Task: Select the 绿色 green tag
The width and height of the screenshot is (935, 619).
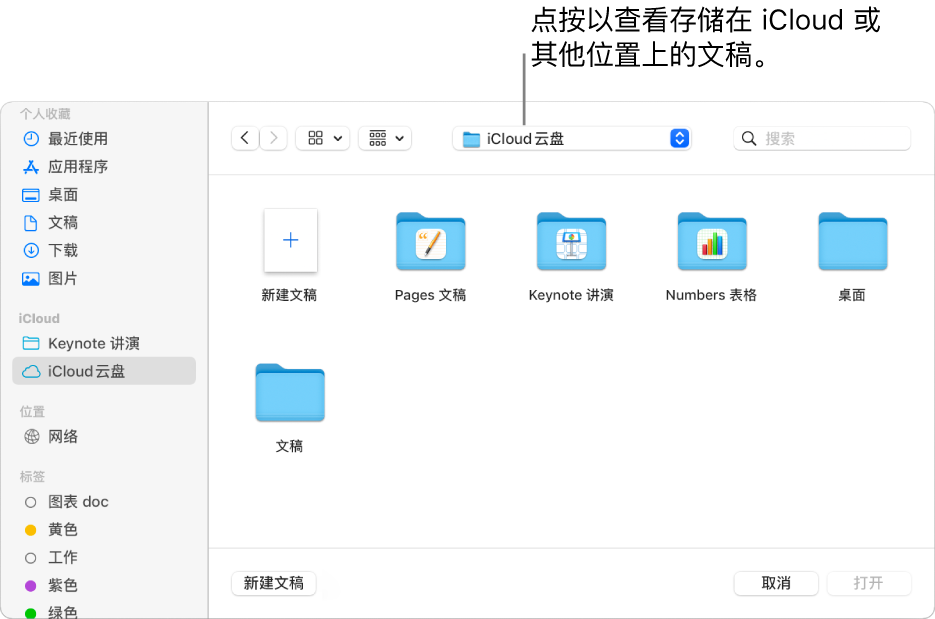Action: click(x=104, y=611)
